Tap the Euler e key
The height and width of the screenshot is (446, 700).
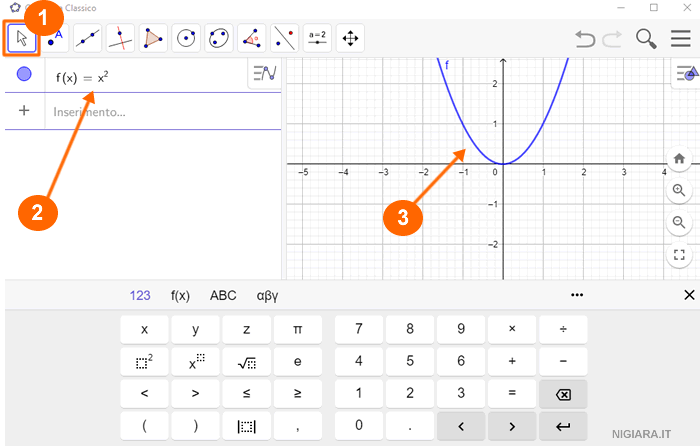click(x=298, y=362)
